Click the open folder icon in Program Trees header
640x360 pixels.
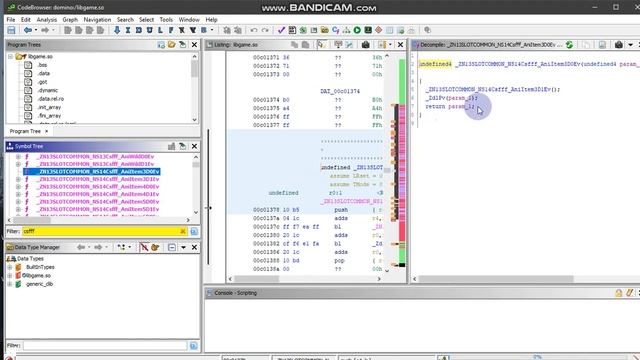pyautogui.click(x=172, y=44)
